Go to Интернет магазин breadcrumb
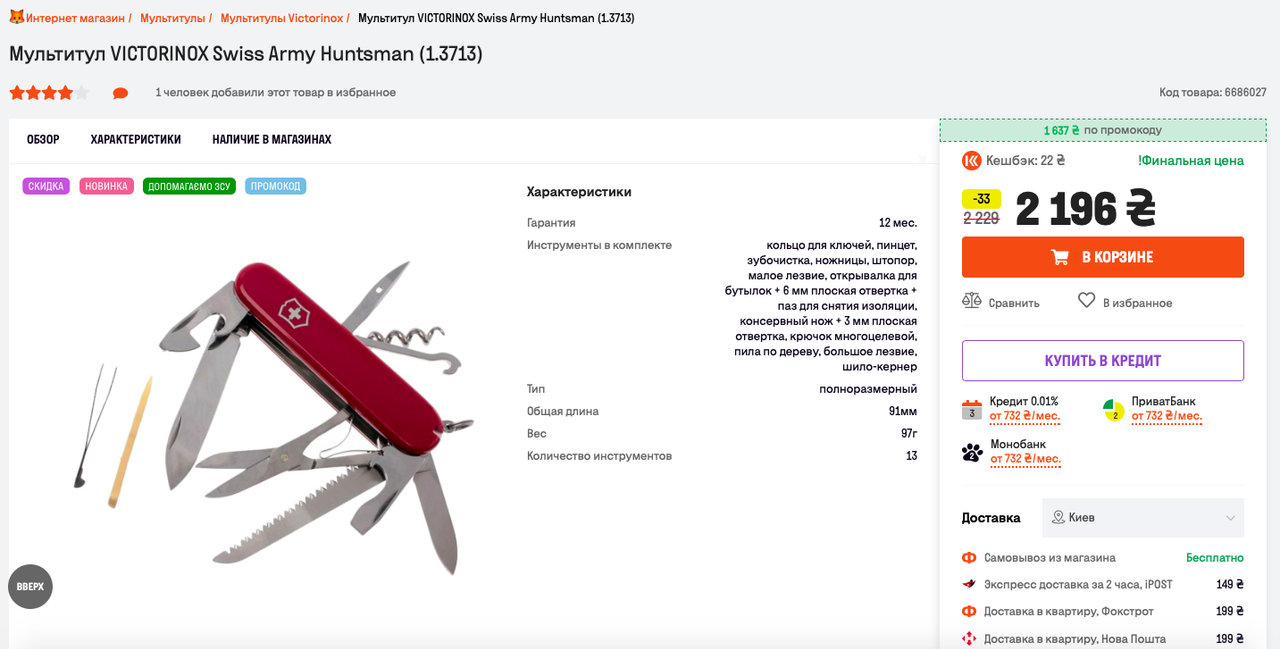The image size is (1280, 649). (x=76, y=18)
